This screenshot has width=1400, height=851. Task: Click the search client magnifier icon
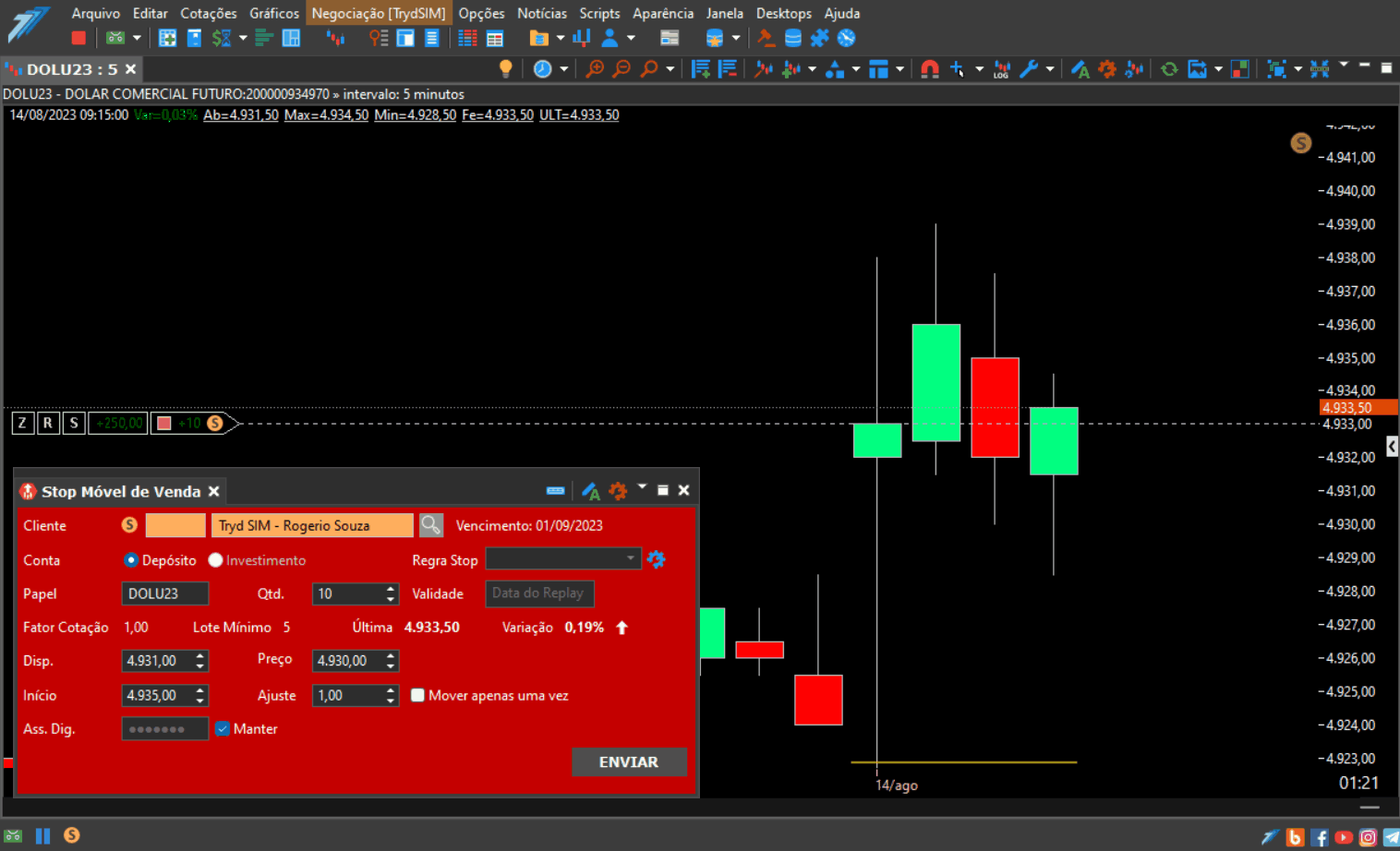(431, 525)
